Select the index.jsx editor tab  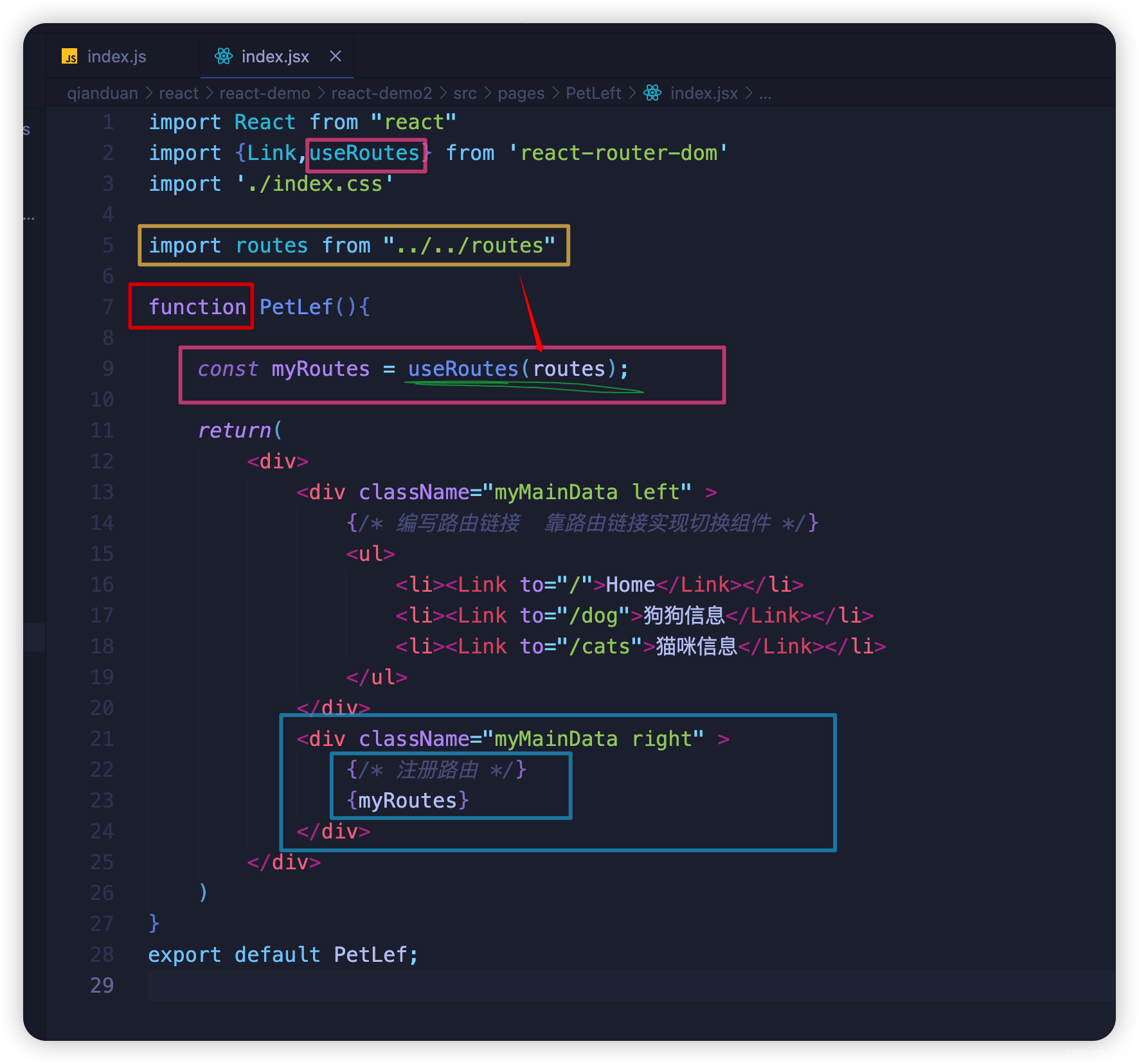pos(275,57)
